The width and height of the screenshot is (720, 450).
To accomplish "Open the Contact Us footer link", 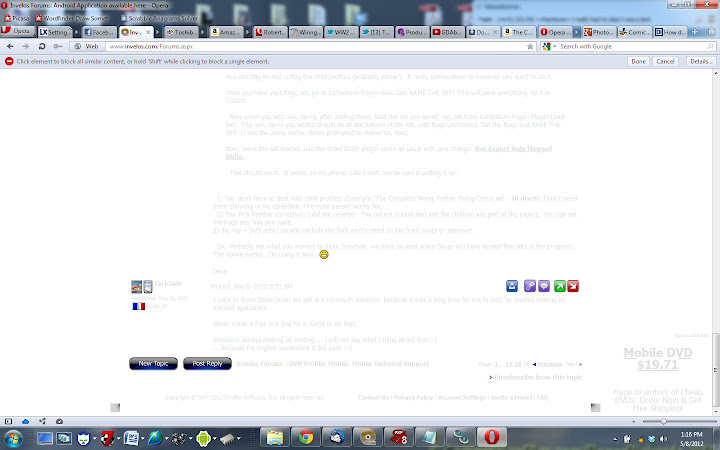I will coord(373,398).
